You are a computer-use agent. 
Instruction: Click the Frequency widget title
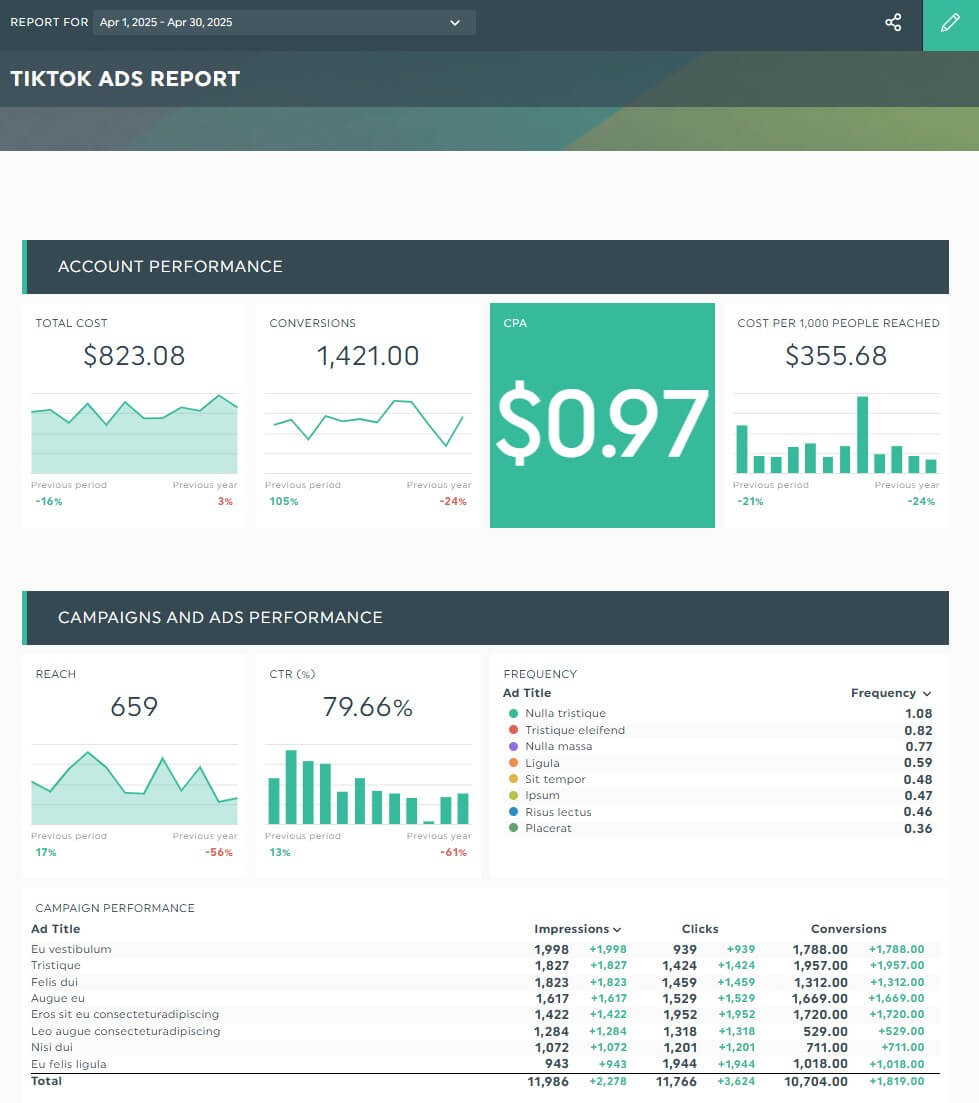pos(540,674)
